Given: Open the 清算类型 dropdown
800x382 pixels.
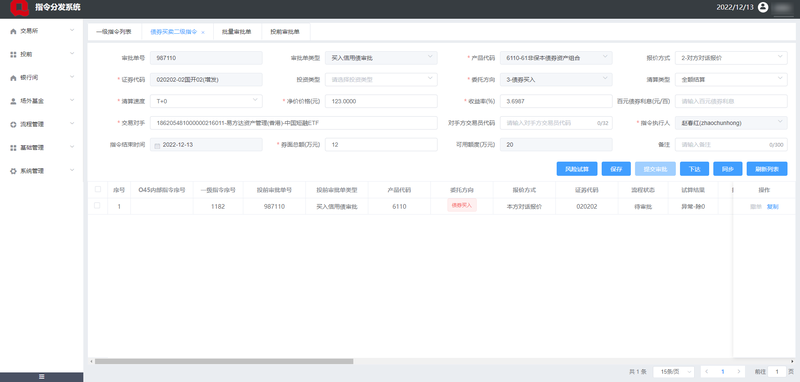Looking at the screenshot, I should click(731, 80).
